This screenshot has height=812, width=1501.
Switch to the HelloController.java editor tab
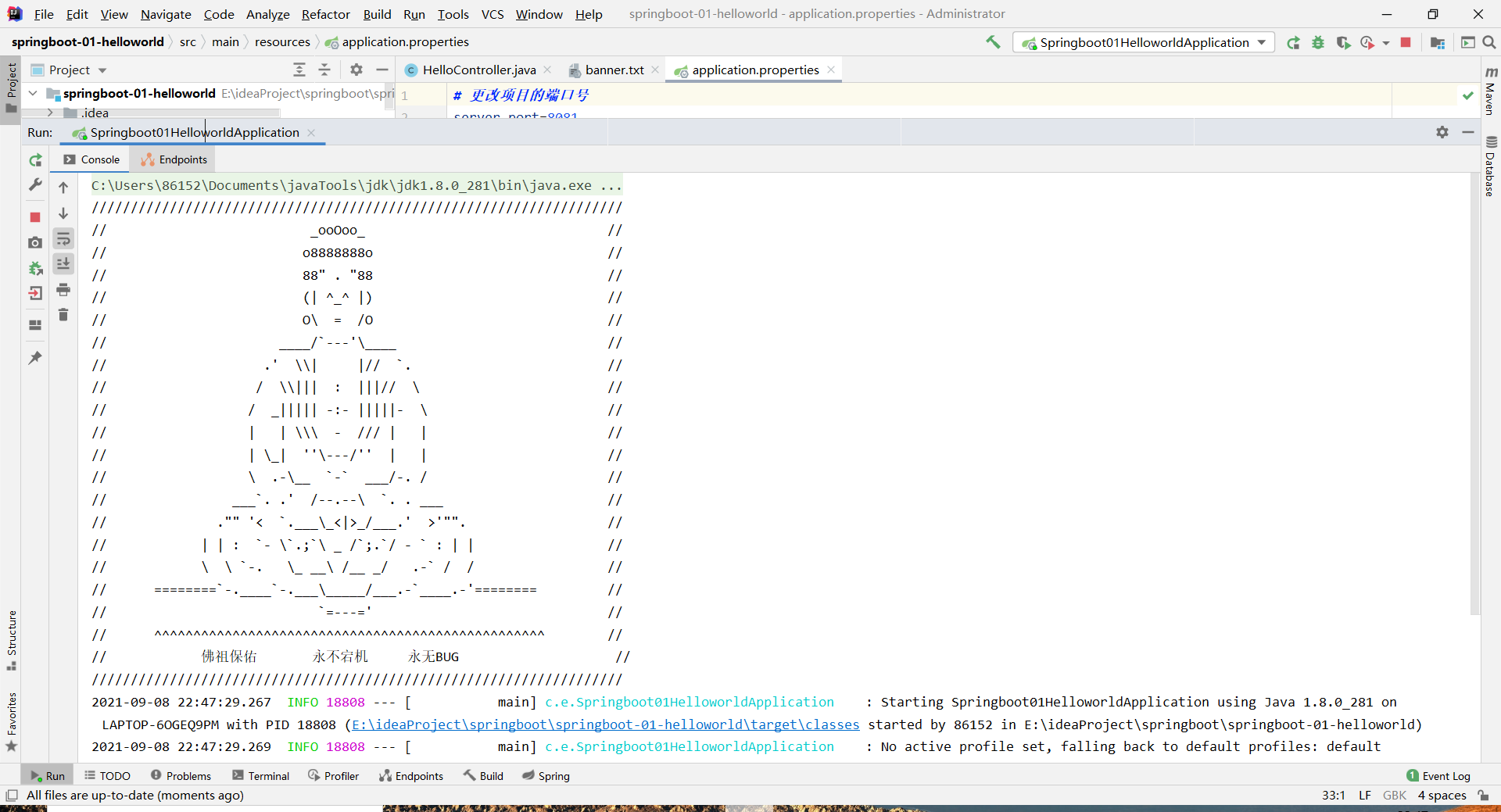pos(479,70)
